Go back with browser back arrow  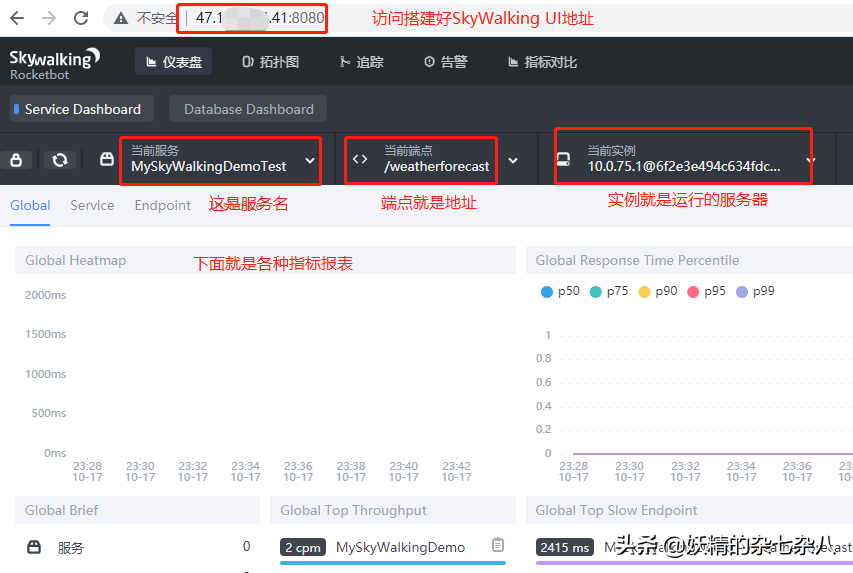(x=17, y=19)
